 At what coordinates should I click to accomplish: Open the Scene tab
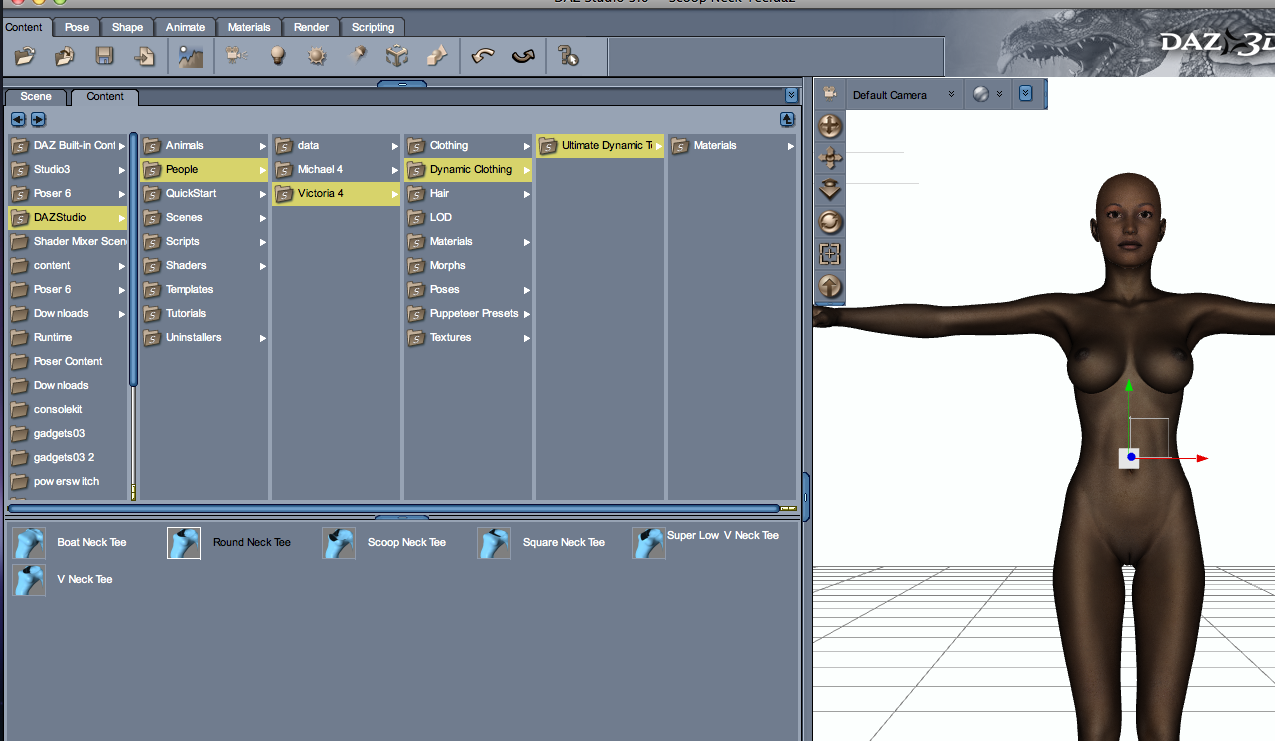point(36,97)
